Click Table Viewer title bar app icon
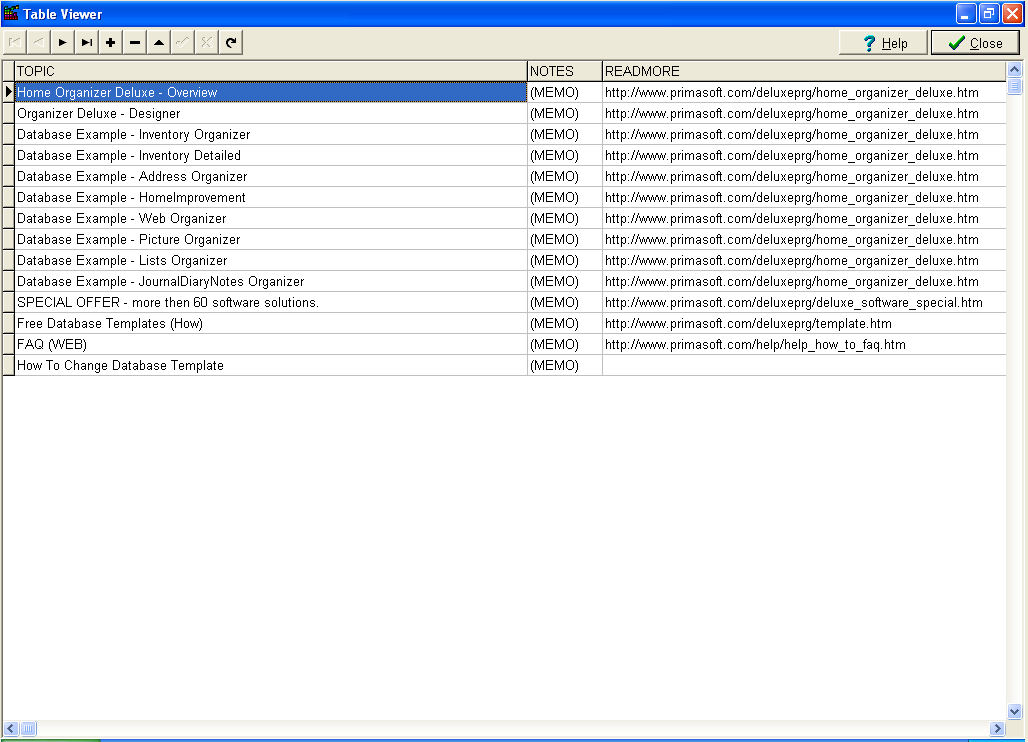1028x742 pixels. [11, 13]
